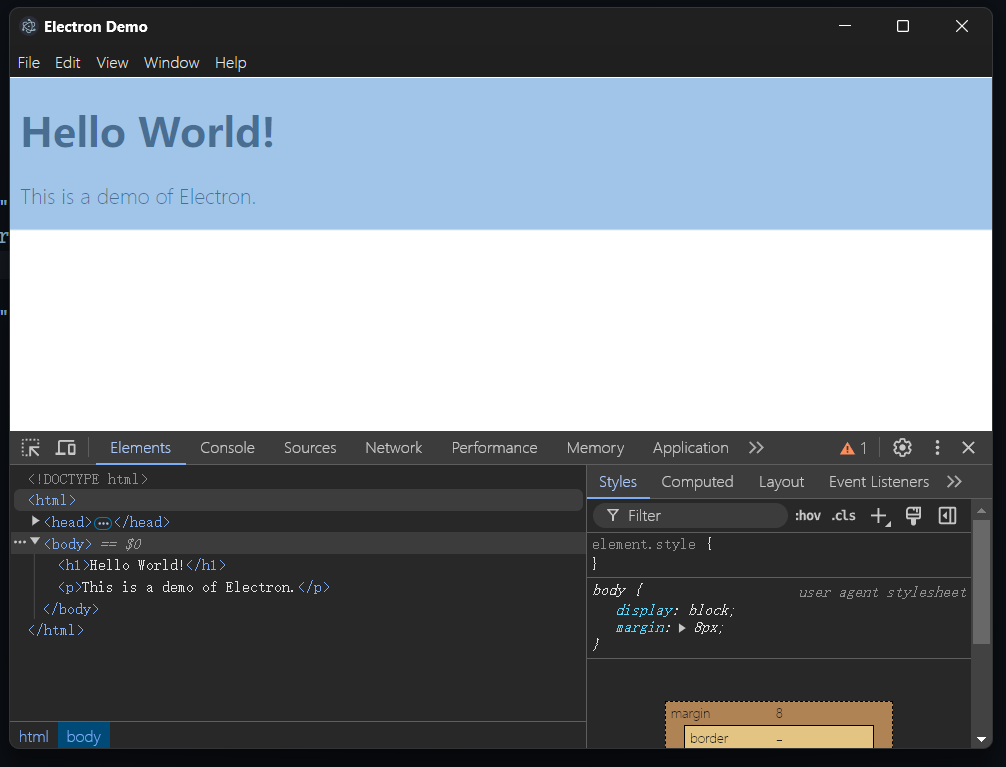Viewport: 1006px width, 767px height.
Task: Click the Styles pane scrollbar thumb
Action: [x=981, y=582]
